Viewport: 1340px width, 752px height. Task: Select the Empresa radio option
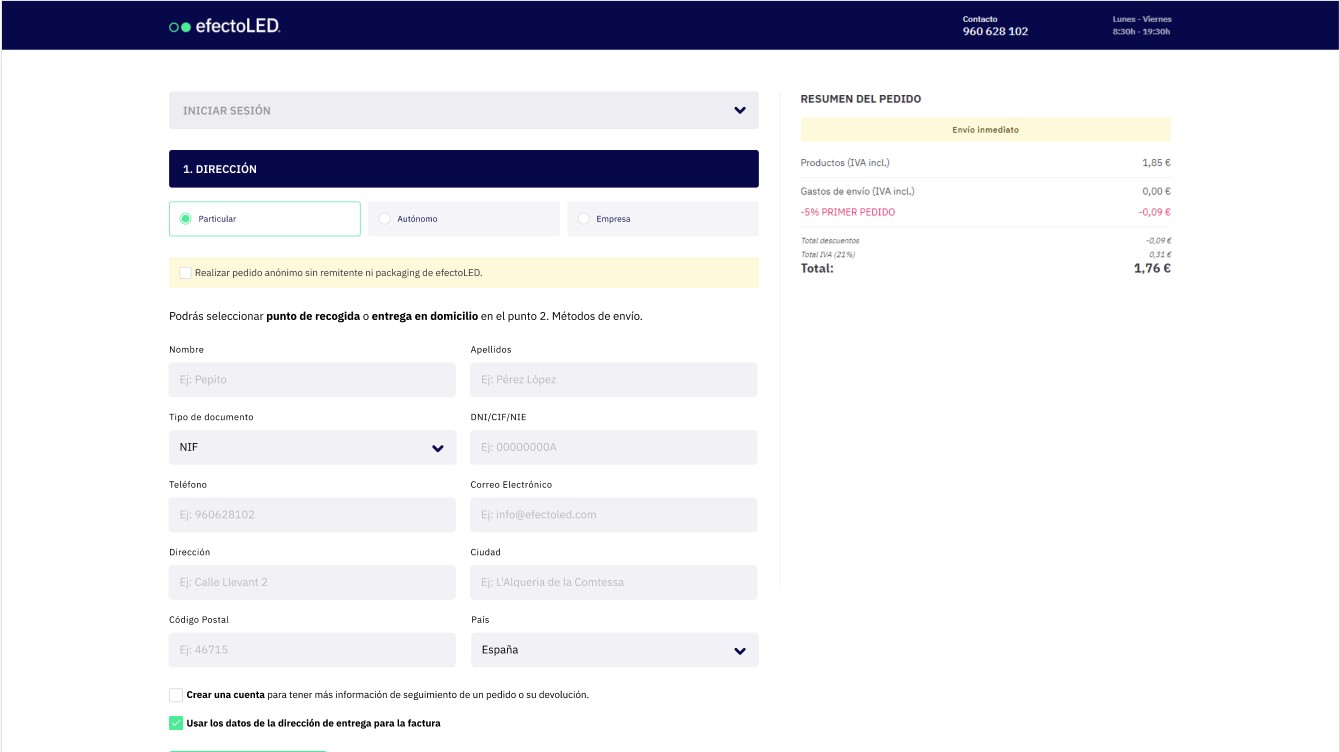point(584,219)
